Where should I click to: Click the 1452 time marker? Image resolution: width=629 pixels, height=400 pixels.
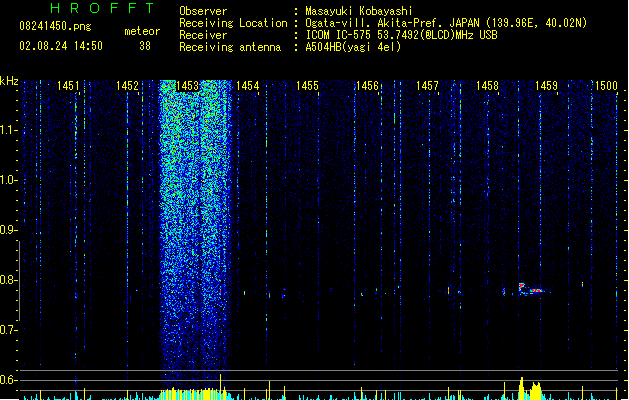click(127, 86)
